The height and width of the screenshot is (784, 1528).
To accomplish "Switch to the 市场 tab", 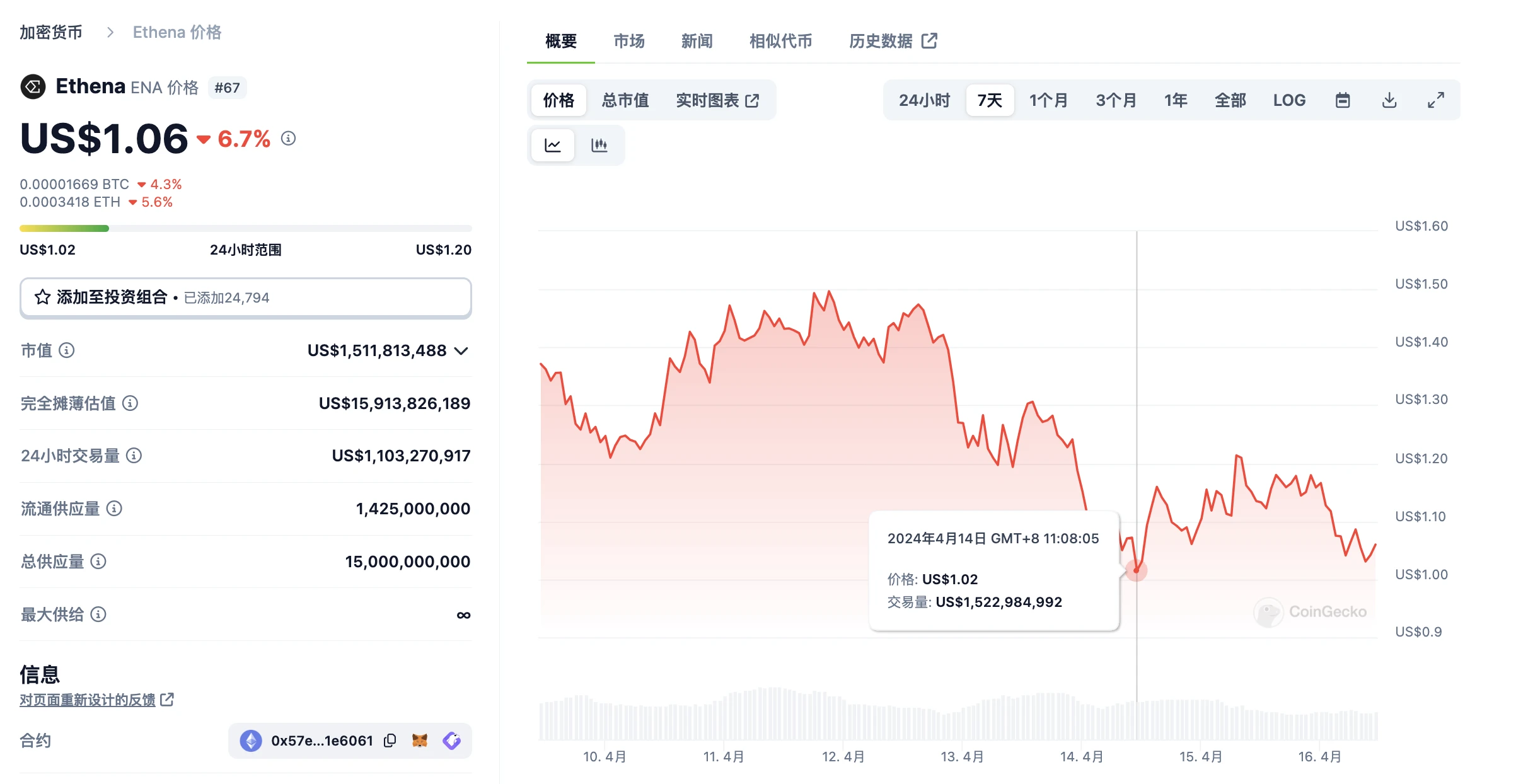I will [x=628, y=41].
